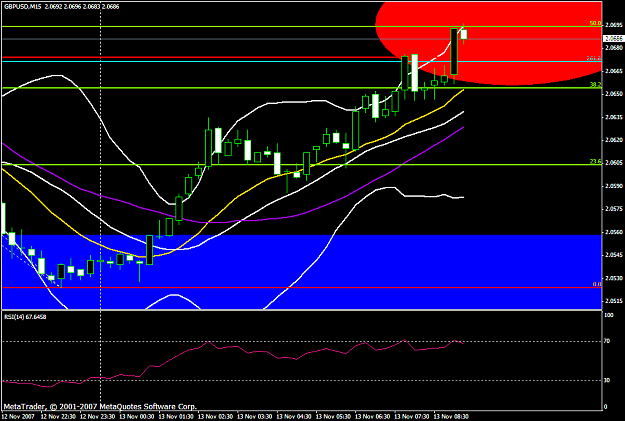The width and height of the screenshot is (625, 421).
Task: Select the RSI(14) 67.6458 indicator label
Action: pyautogui.click(x=25, y=317)
